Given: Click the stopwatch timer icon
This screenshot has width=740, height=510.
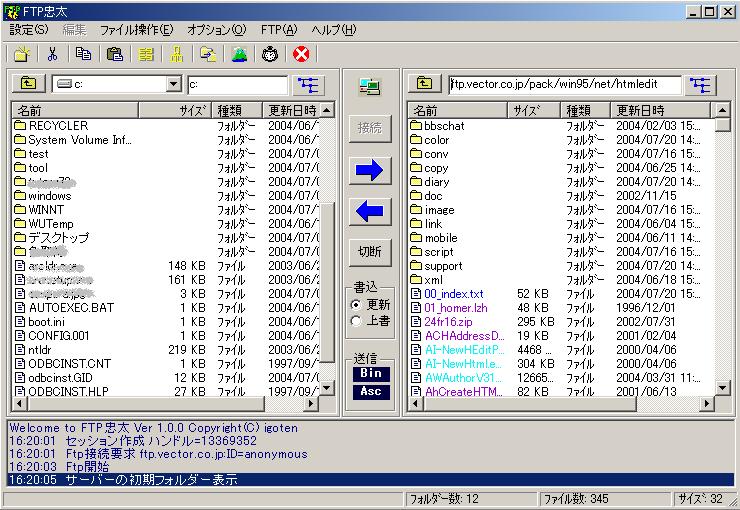Looking at the screenshot, I should 270,54.
